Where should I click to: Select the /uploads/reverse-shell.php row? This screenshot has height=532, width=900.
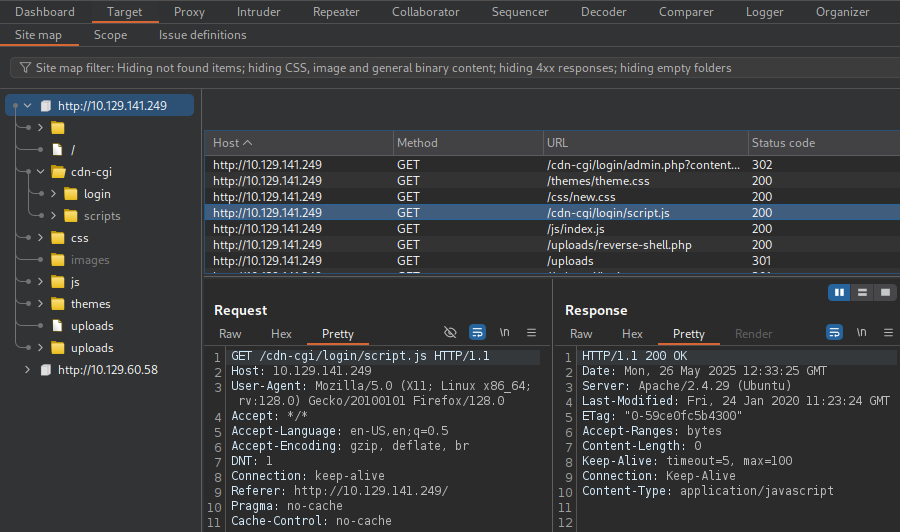click(x=552, y=245)
